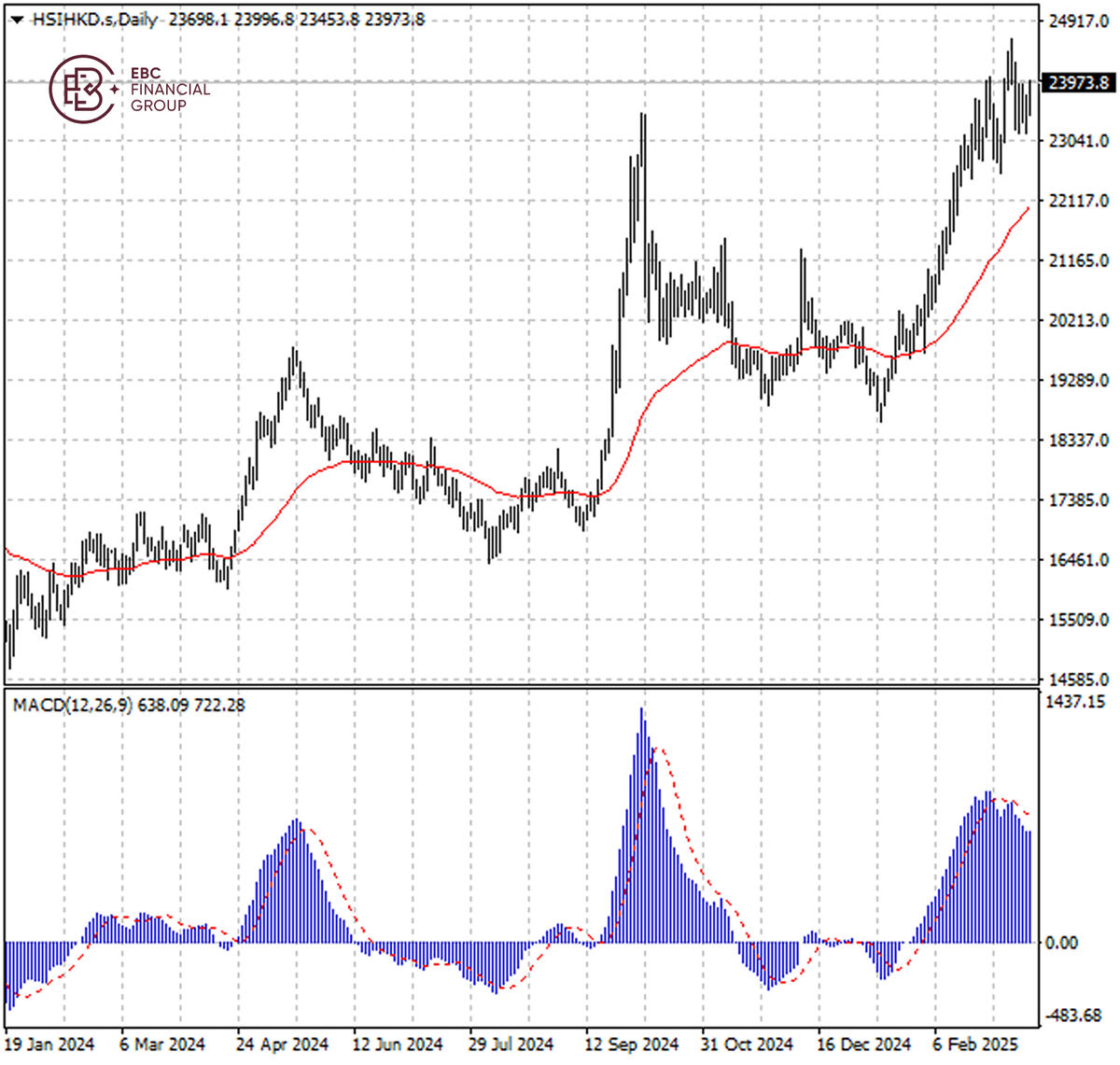This screenshot has height=1065, width=1120.
Task: Click the MACD lower scale value -483.68
Action: [1073, 1016]
